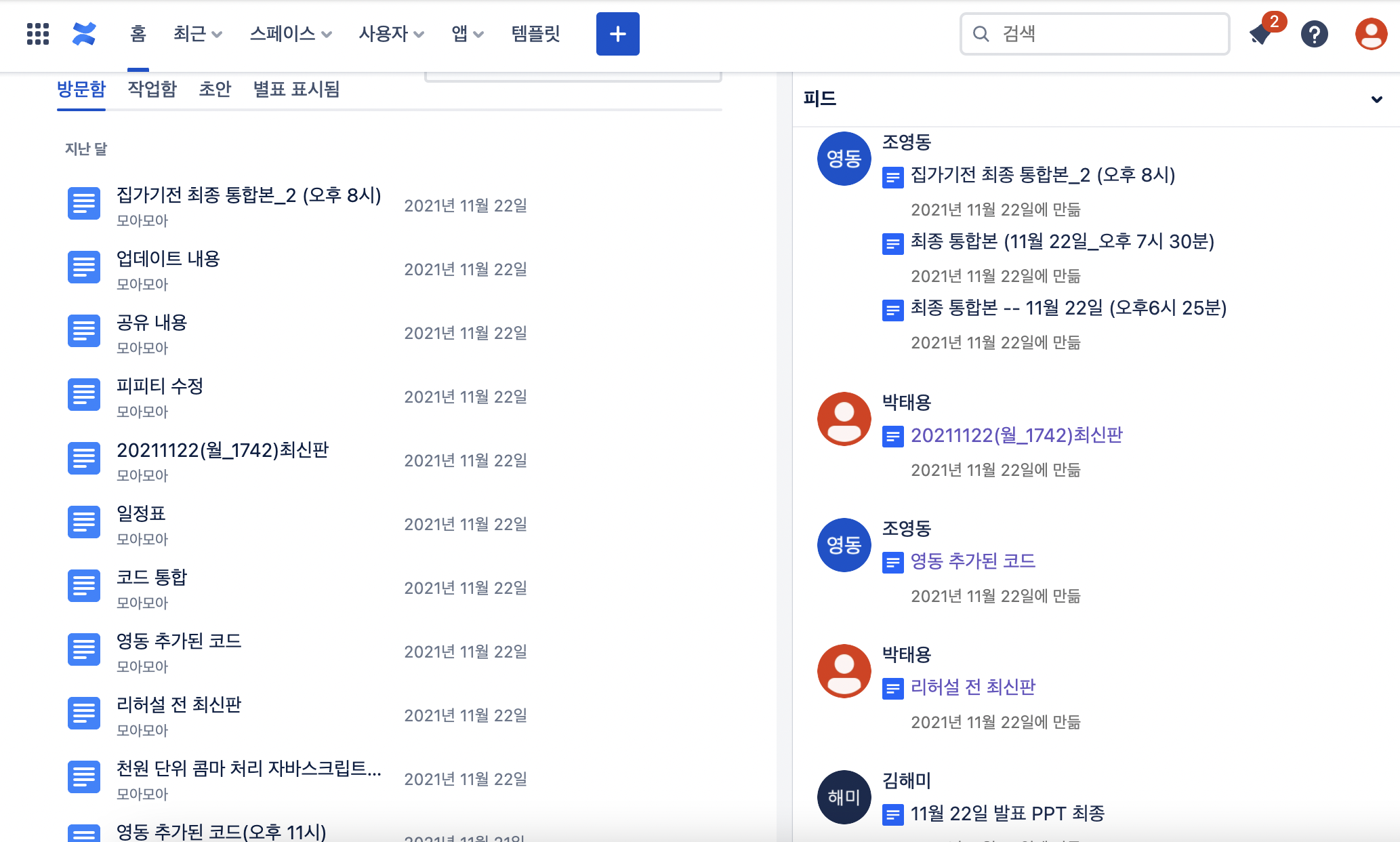Image resolution: width=1400 pixels, height=842 pixels.
Task: Collapse the 피드 panel chevron
Action: pos(1376,100)
